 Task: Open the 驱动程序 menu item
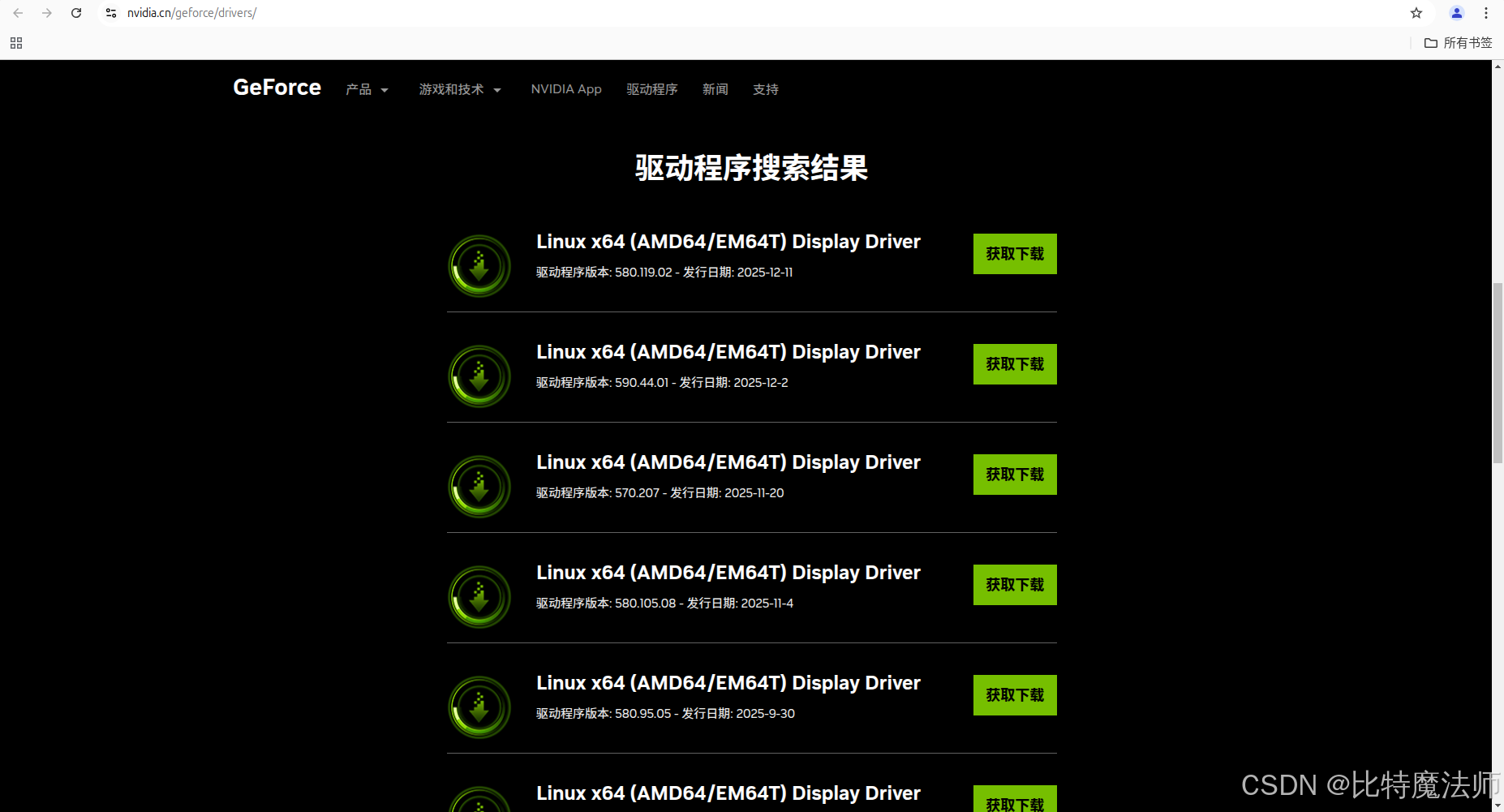click(651, 89)
